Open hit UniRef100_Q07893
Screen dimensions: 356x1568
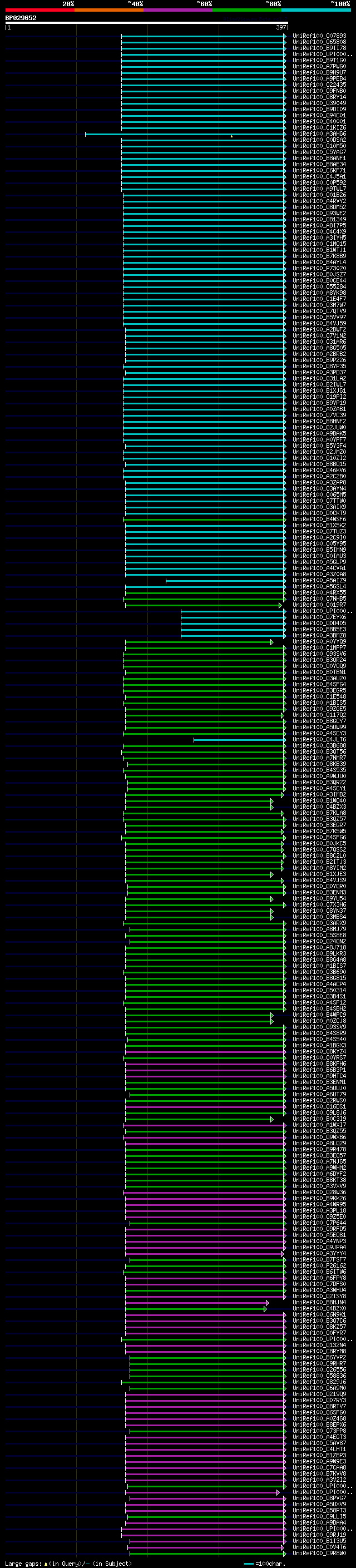pyautogui.click(x=319, y=36)
